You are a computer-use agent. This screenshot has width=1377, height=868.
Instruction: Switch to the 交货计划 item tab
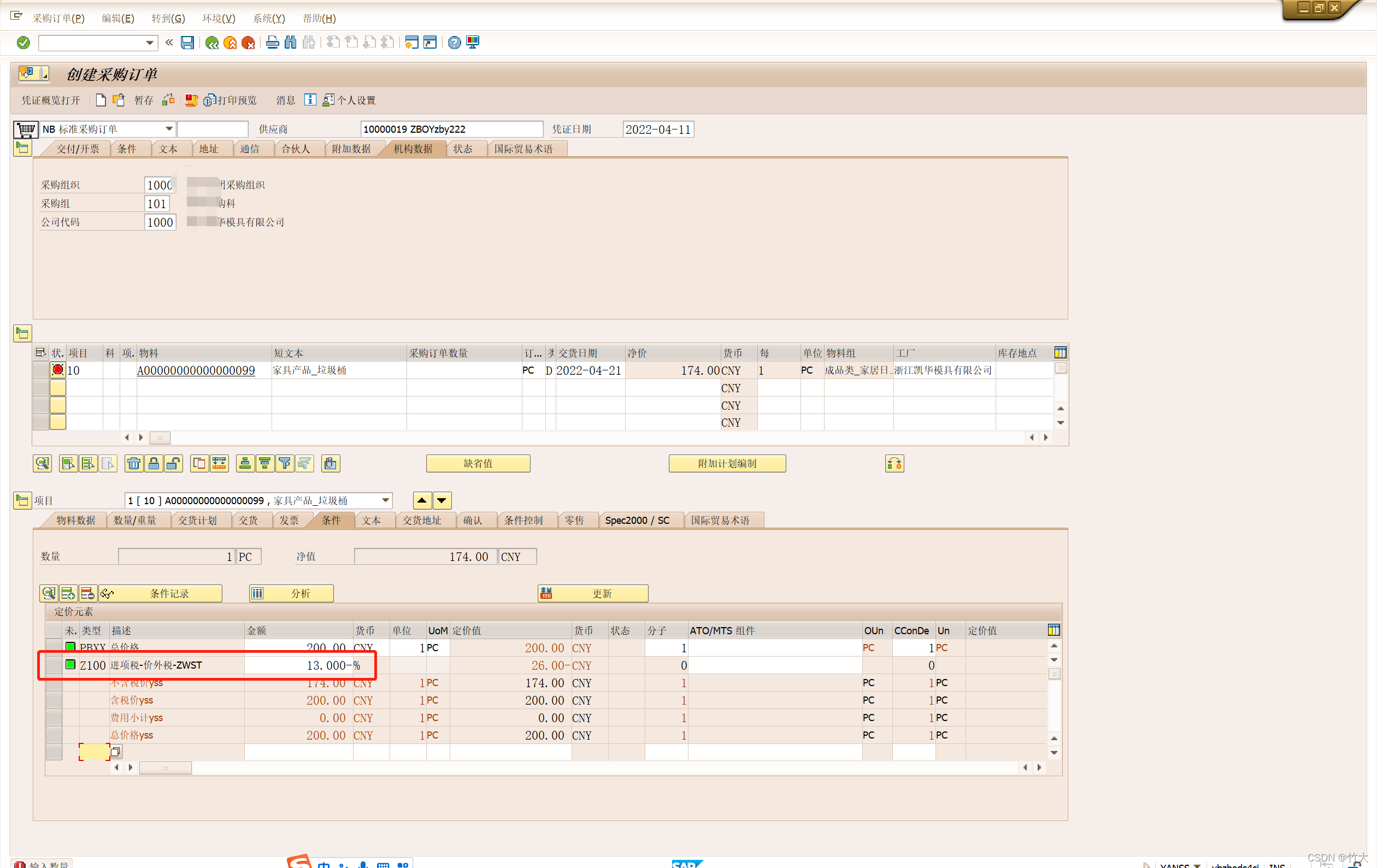click(197, 521)
